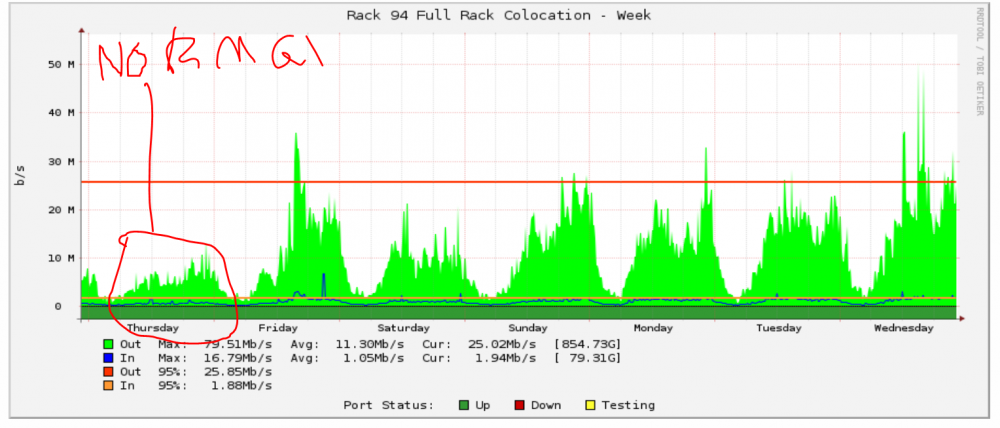Select the orange In 95% legend swatch

click(108, 385)
